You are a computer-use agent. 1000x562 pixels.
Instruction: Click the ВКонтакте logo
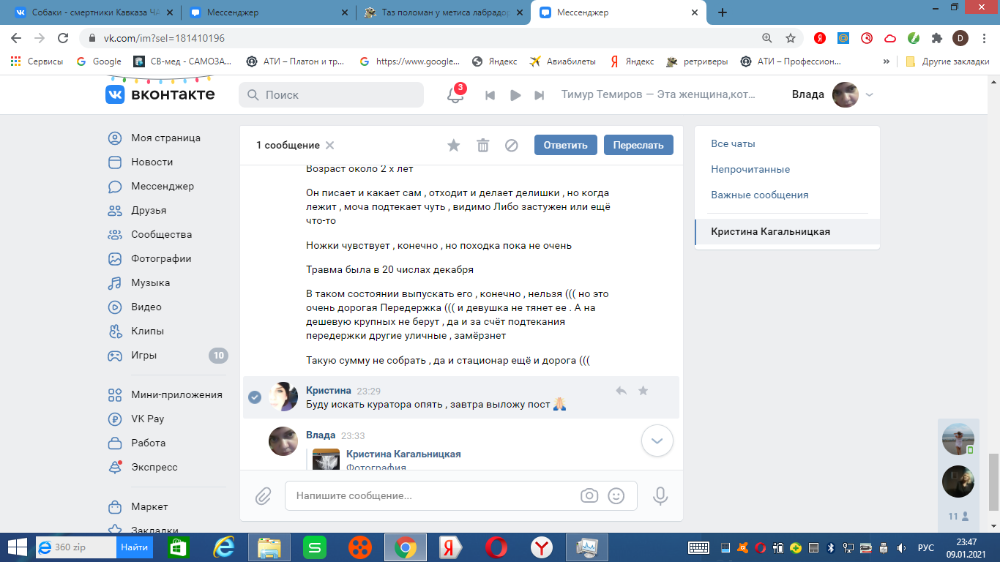[x=161, y=94]
